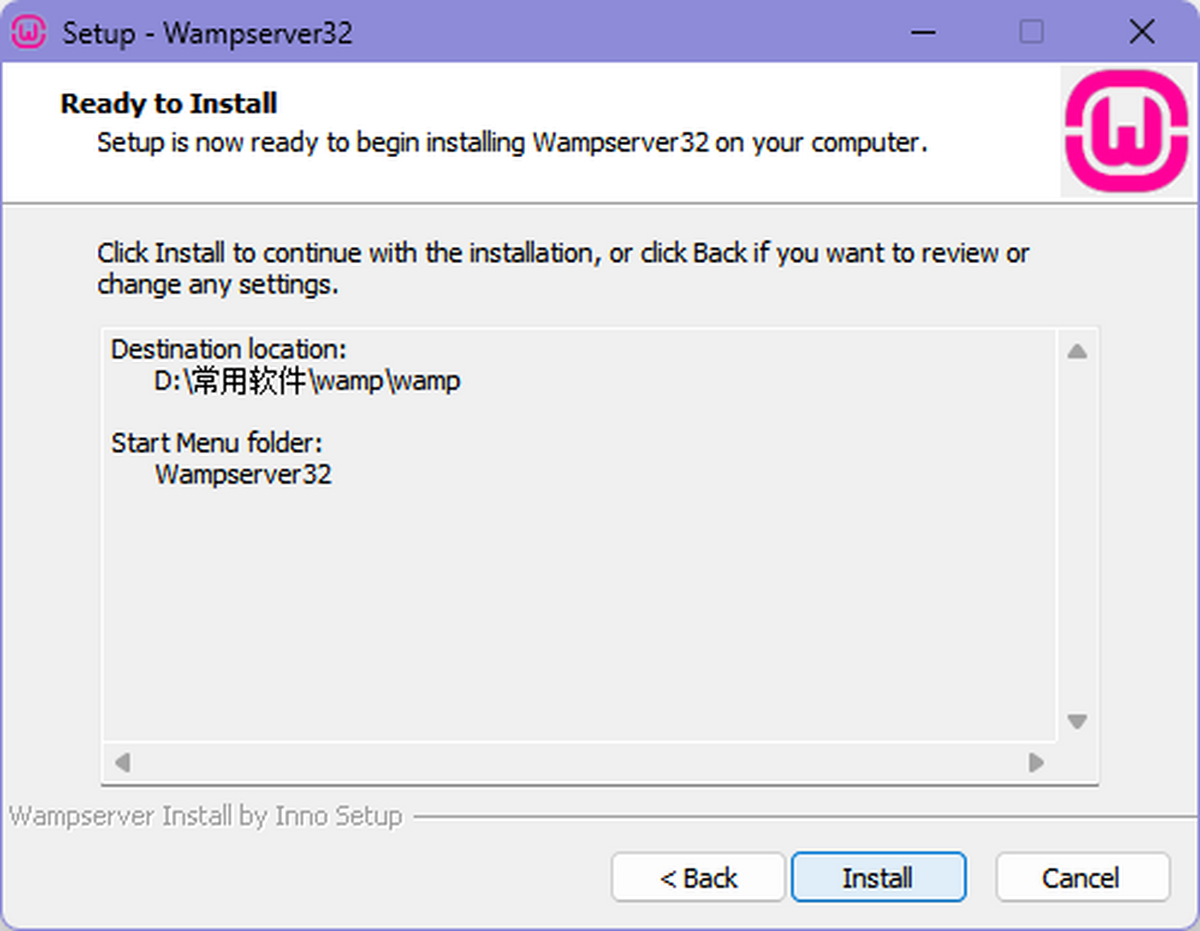The width and height of the screenshot is (1200, 931).
Task: Click the Start Menu folder value Wampserver32
Action: (243, 473)
